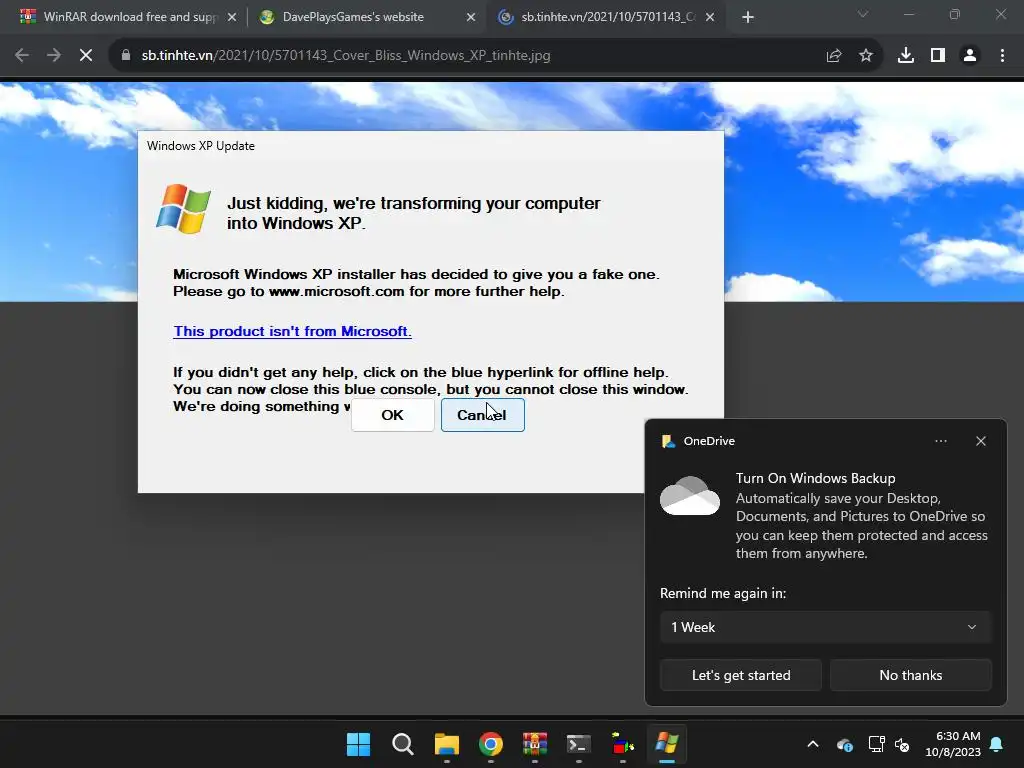
Task: View site information via lock icon
Action: [126, 56]
